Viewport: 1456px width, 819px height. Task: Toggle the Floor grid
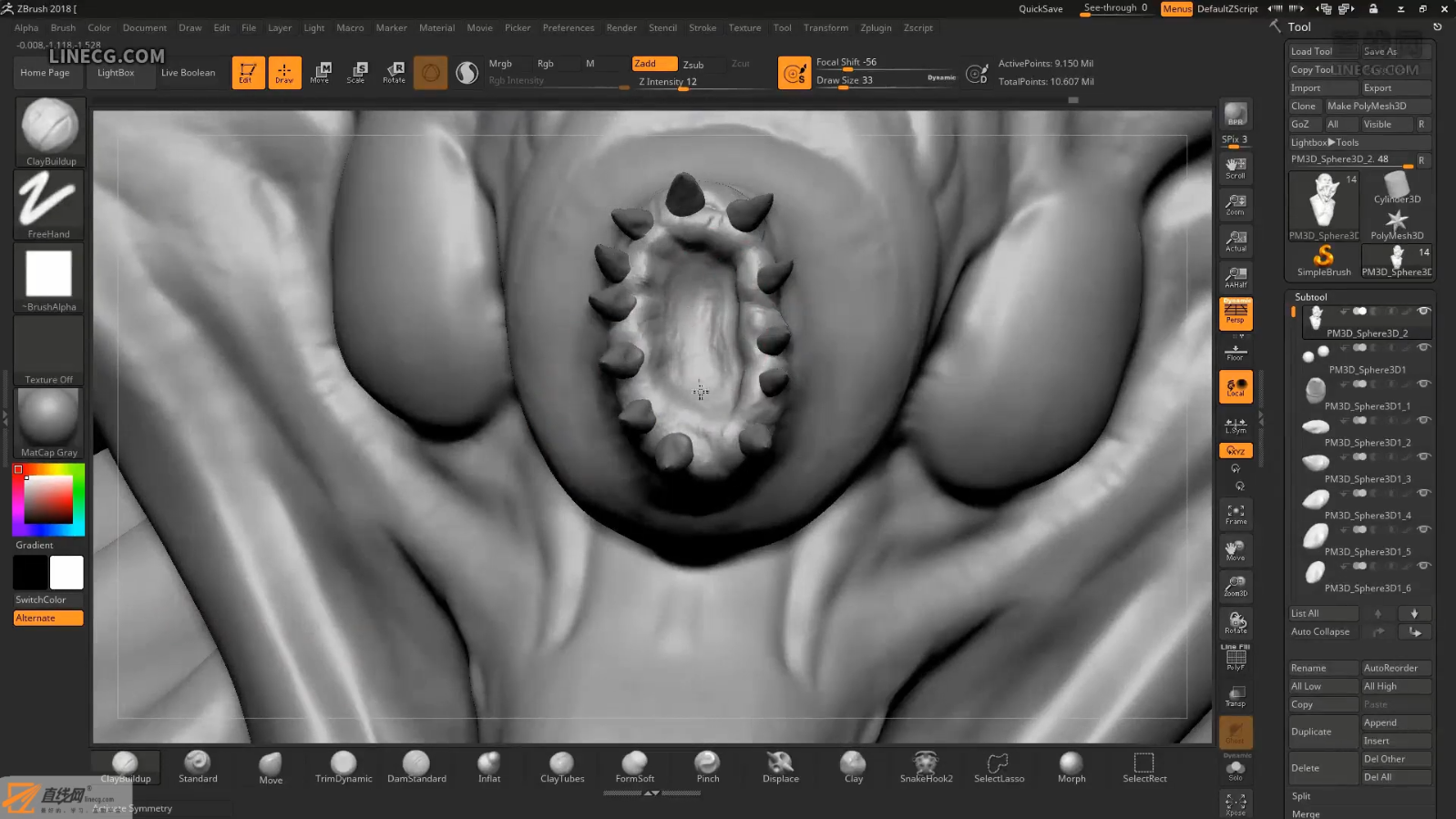click(1236, 350)
